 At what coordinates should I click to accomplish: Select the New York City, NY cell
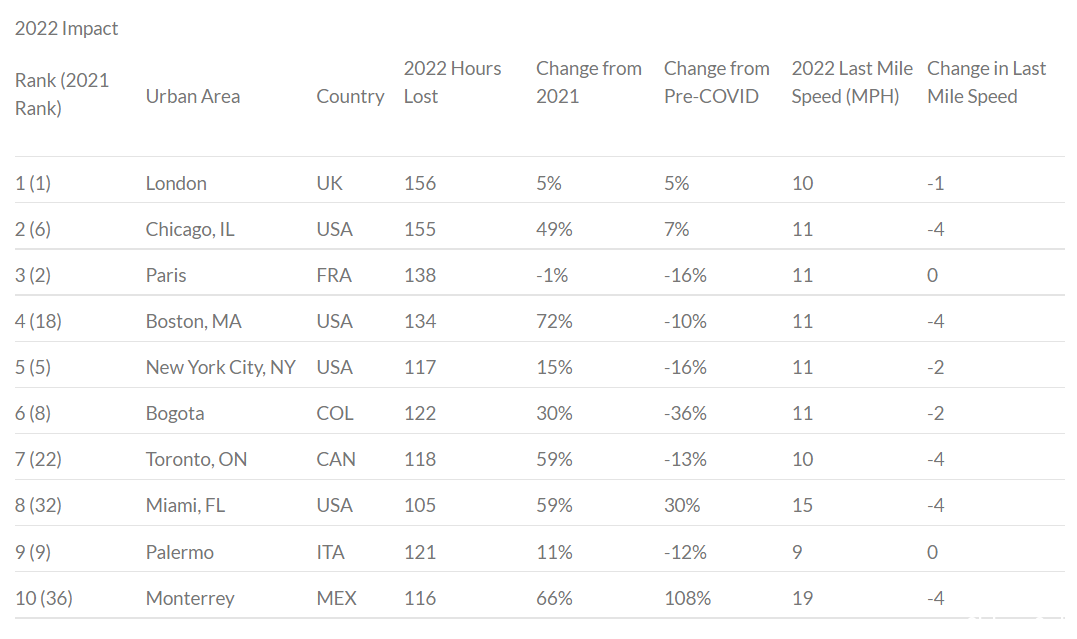pos(220,368)
